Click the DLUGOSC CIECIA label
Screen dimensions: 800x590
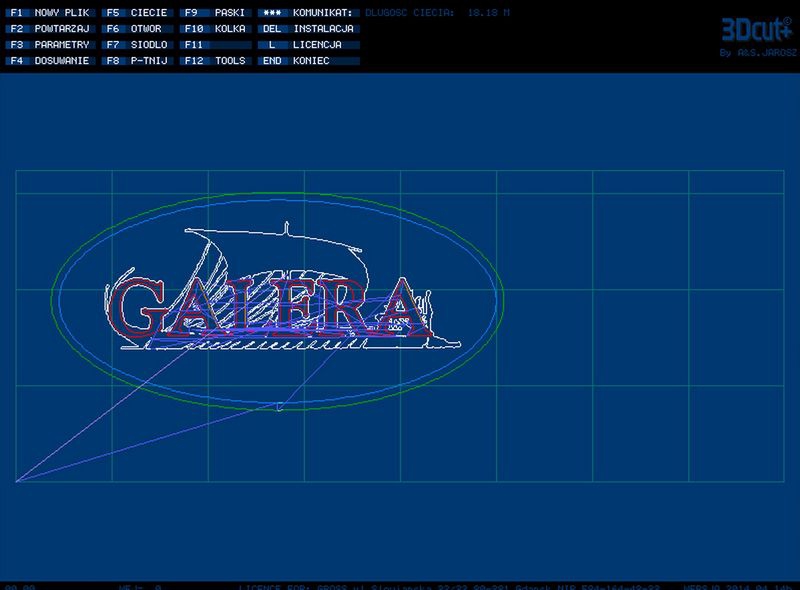tap(409, 13)
